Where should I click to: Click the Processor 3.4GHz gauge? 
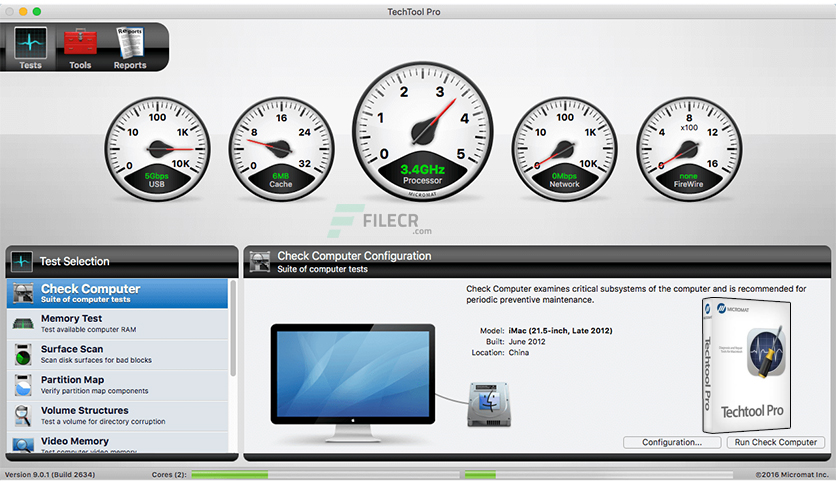click(x=422, y=131)
